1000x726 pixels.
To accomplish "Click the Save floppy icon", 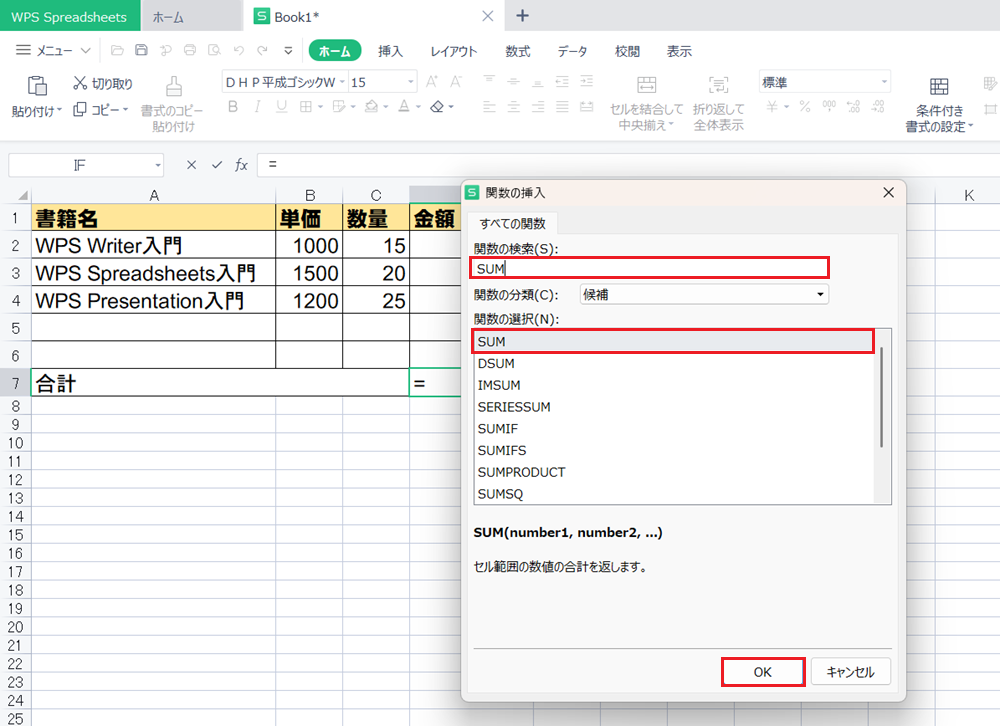I will pyautogui.click(x=142, y=50).
